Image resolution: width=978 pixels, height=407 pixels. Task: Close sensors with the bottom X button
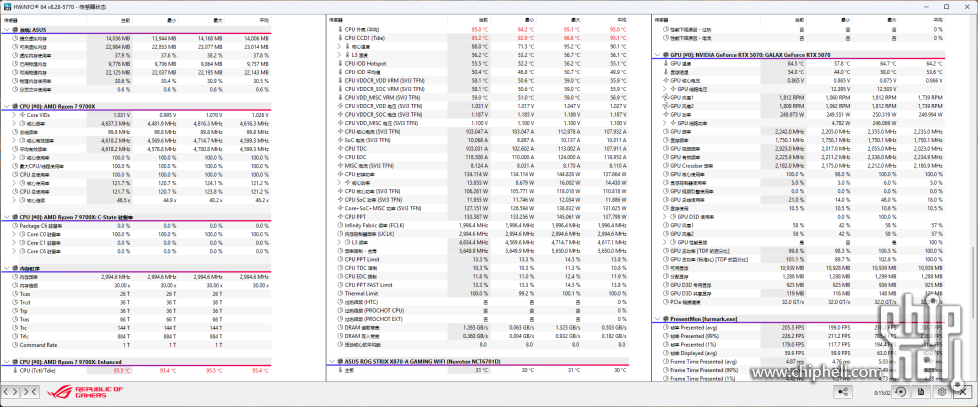964,392
